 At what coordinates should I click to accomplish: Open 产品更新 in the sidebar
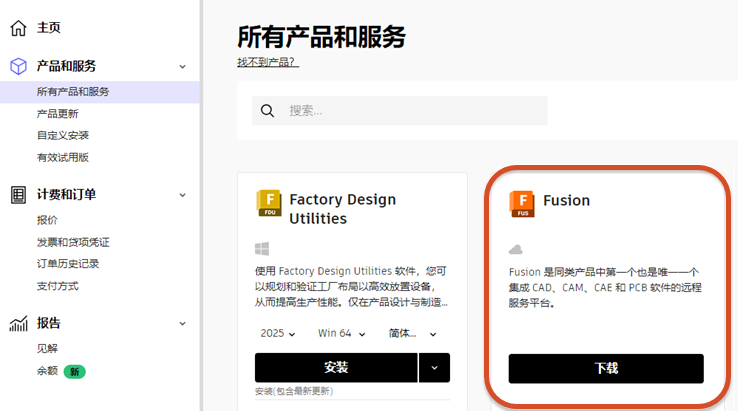point(57,114)
